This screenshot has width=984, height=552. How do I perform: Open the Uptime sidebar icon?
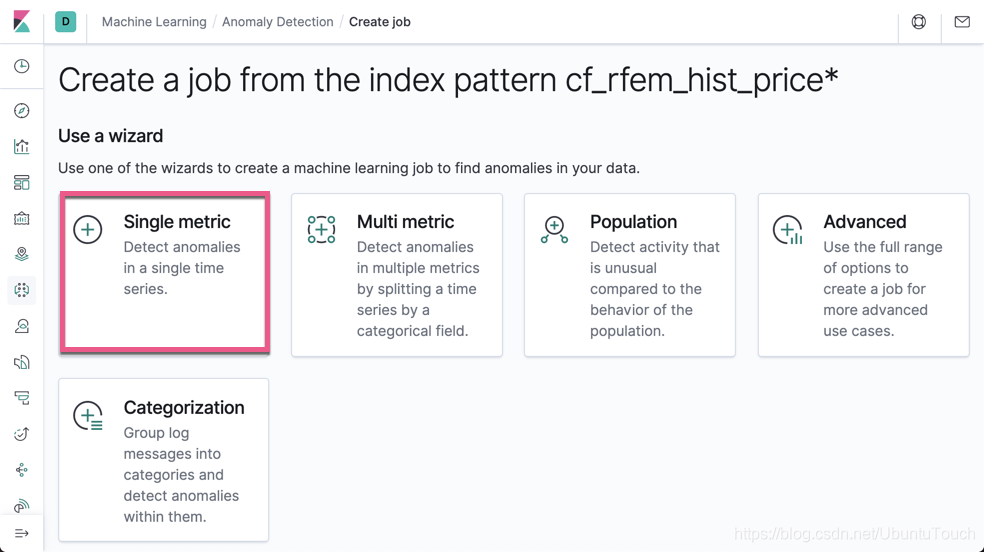coord(21,434)
